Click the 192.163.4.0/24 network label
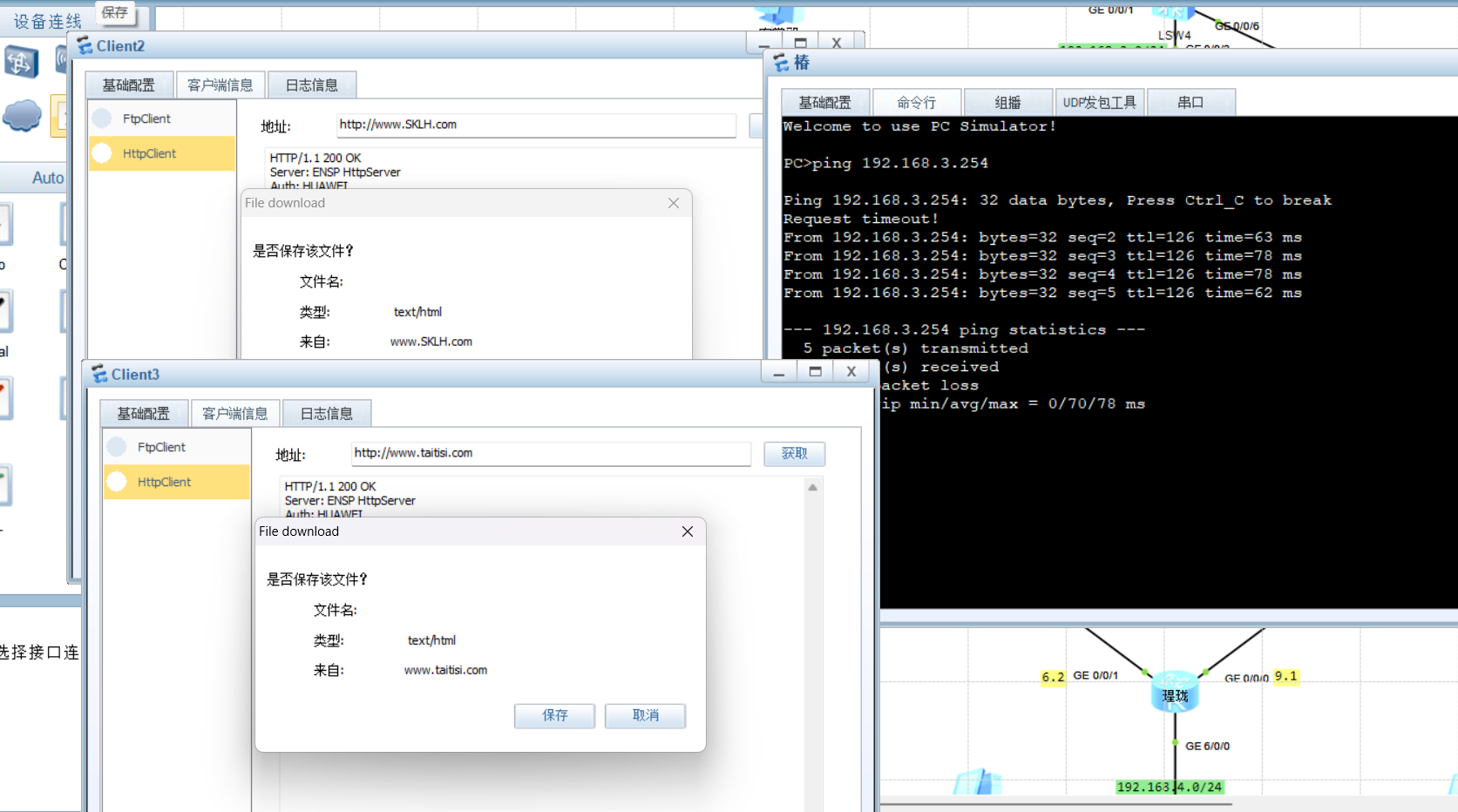Screen dimensions: 1458x812 [x=1170, y=787]
